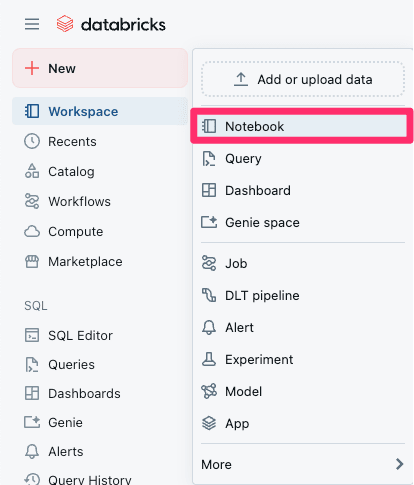Screen dimensions: 414x485
Task: Choose Dashboard in the New menu
Action: point(303,190)
